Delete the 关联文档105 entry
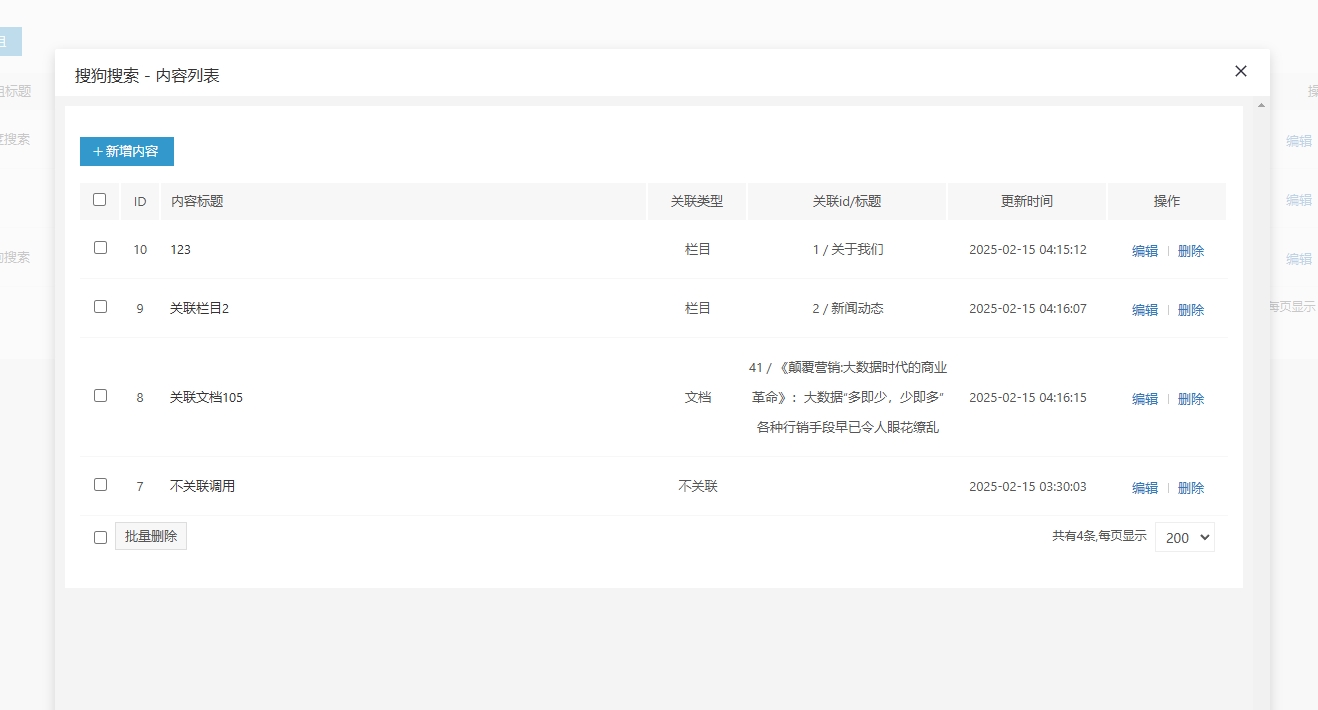Screen dimensions: 1318x710 coord(1190,399)
